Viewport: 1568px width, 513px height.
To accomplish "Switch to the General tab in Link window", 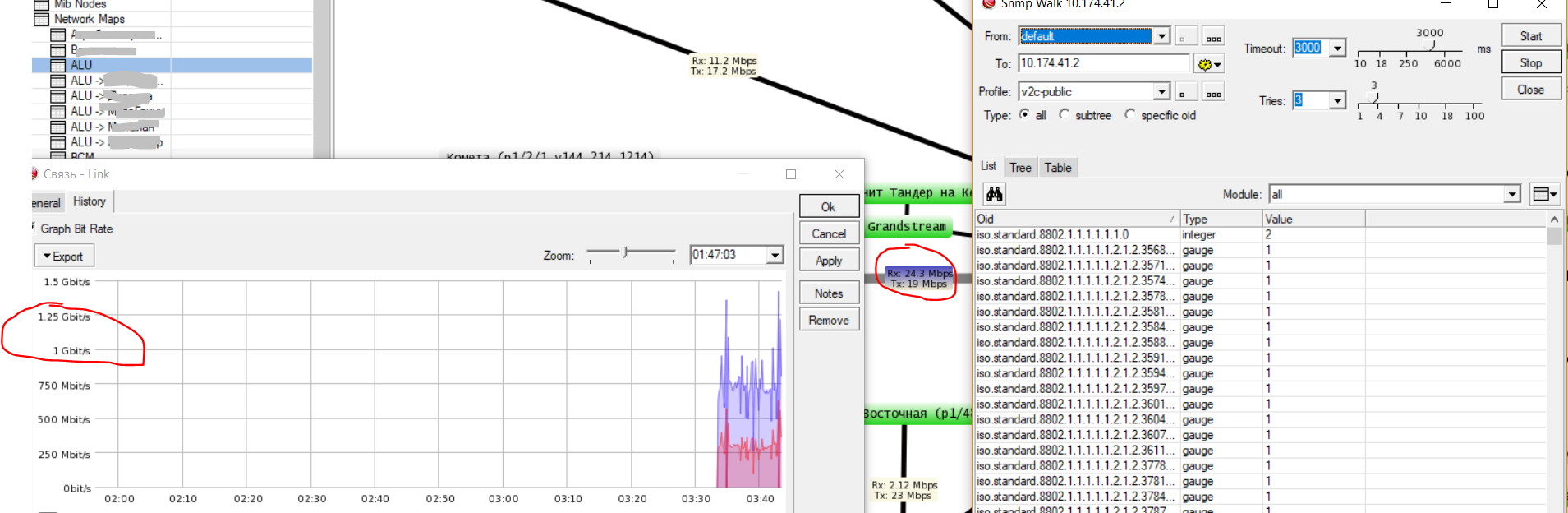I will (x=46, y=203).
